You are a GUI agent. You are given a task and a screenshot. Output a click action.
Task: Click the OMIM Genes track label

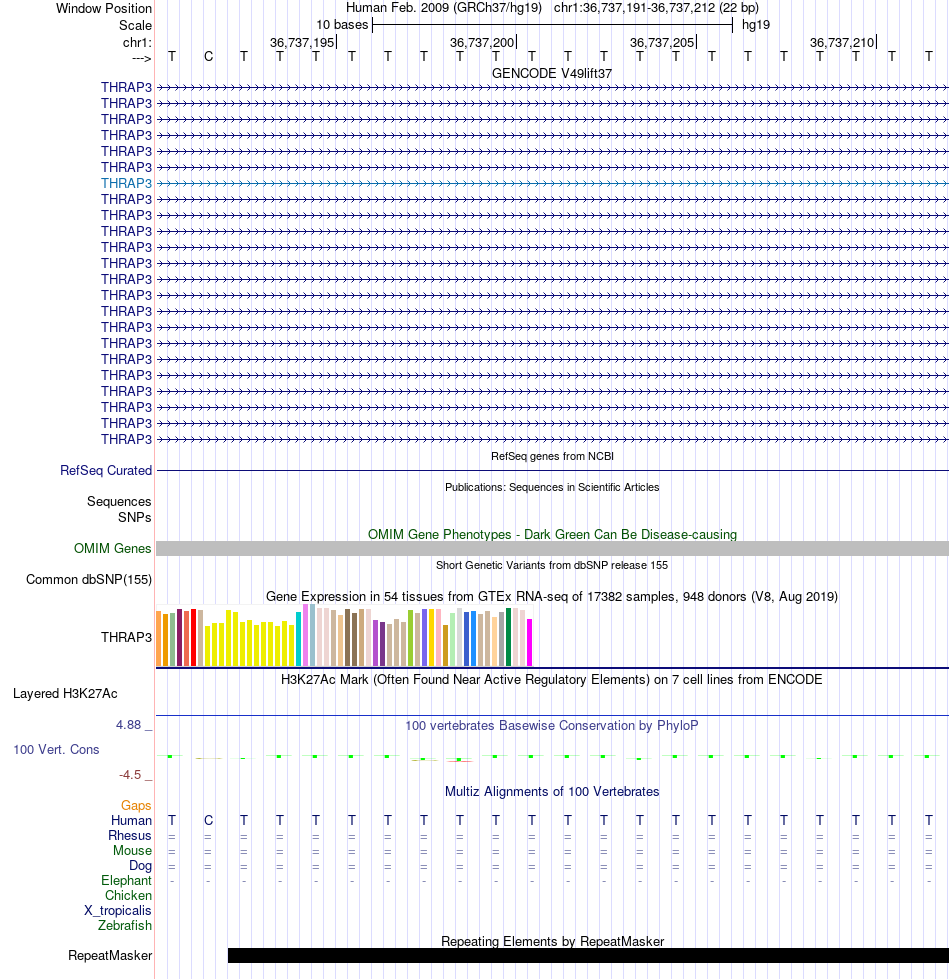pyautogui.click(x=112, y=549)
